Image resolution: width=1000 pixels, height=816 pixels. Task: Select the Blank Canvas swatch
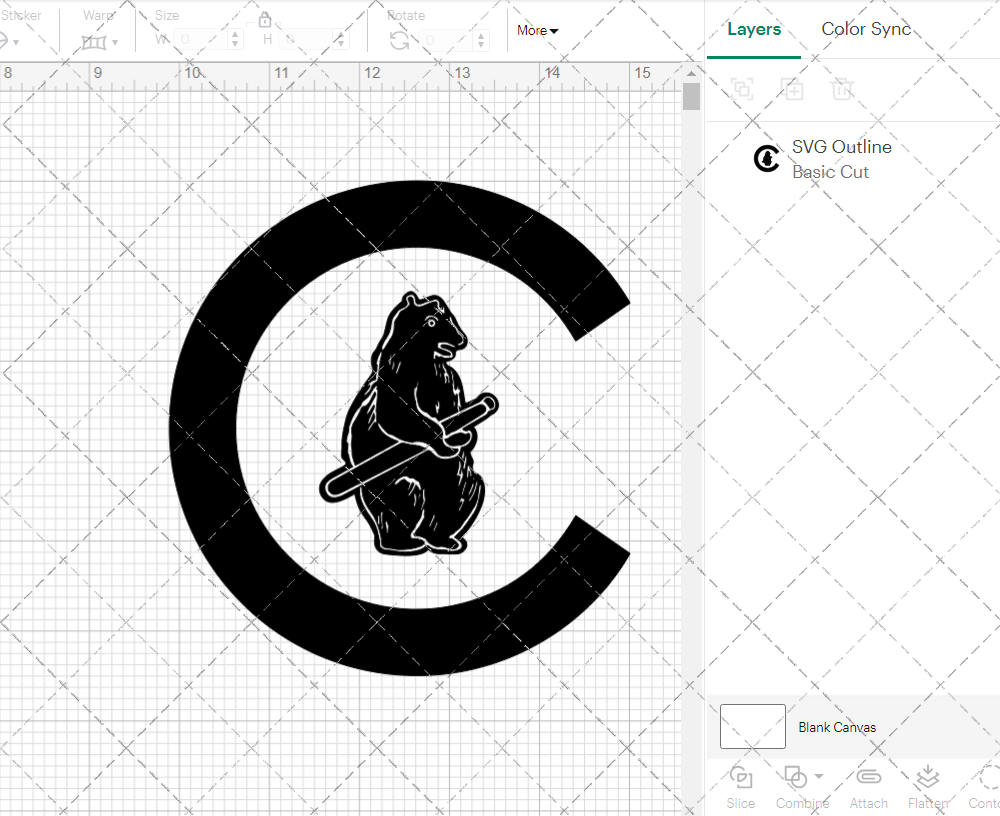pyautogui.click(x=753, y=726)
